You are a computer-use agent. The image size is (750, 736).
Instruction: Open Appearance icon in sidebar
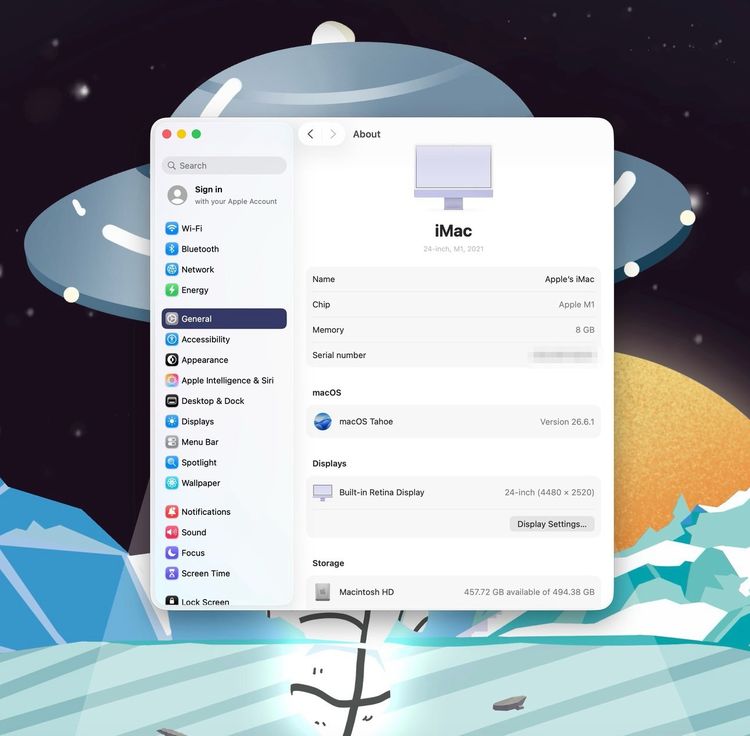point(172,360)
